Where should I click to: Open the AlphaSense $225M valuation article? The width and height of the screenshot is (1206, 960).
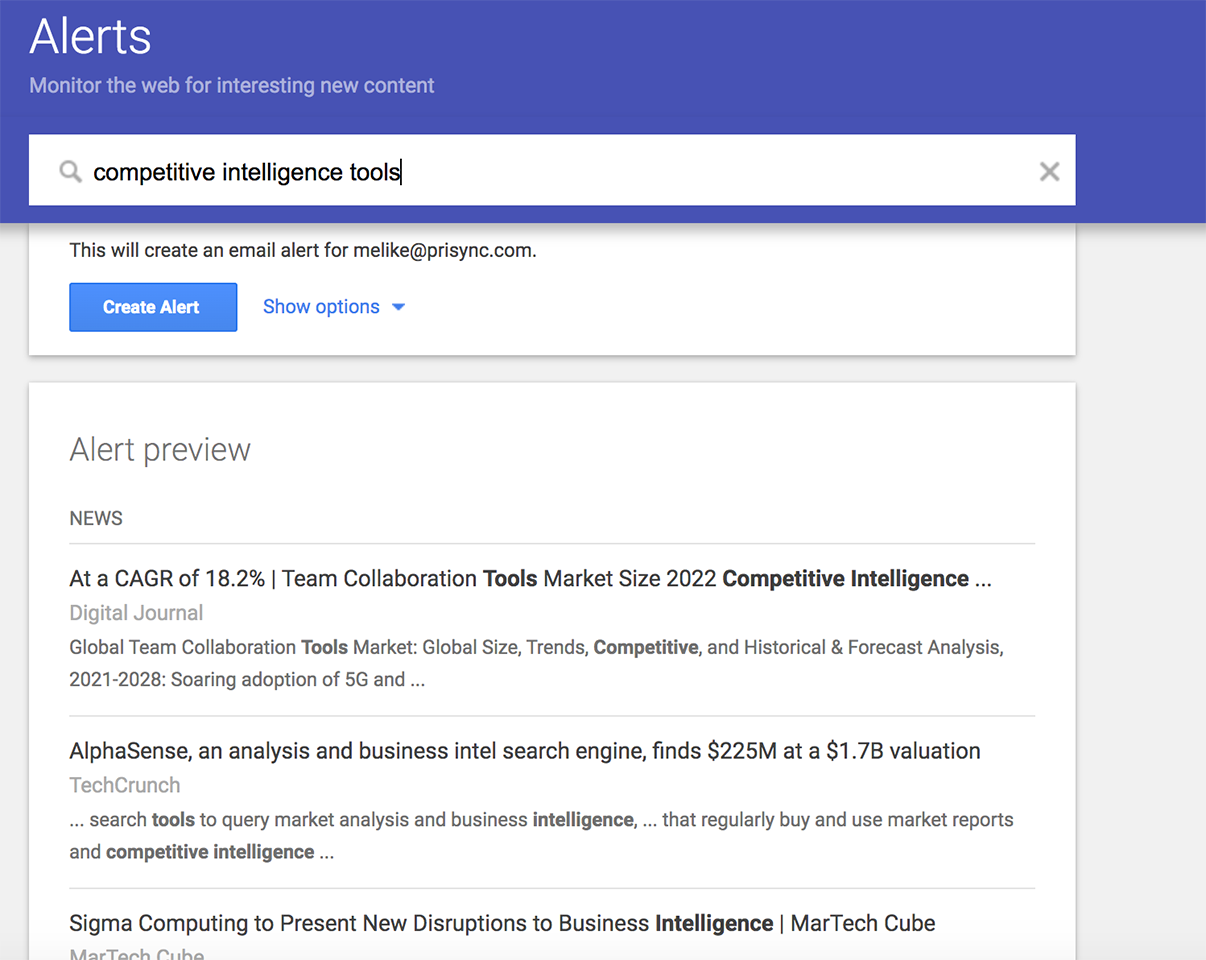[524, 751]
